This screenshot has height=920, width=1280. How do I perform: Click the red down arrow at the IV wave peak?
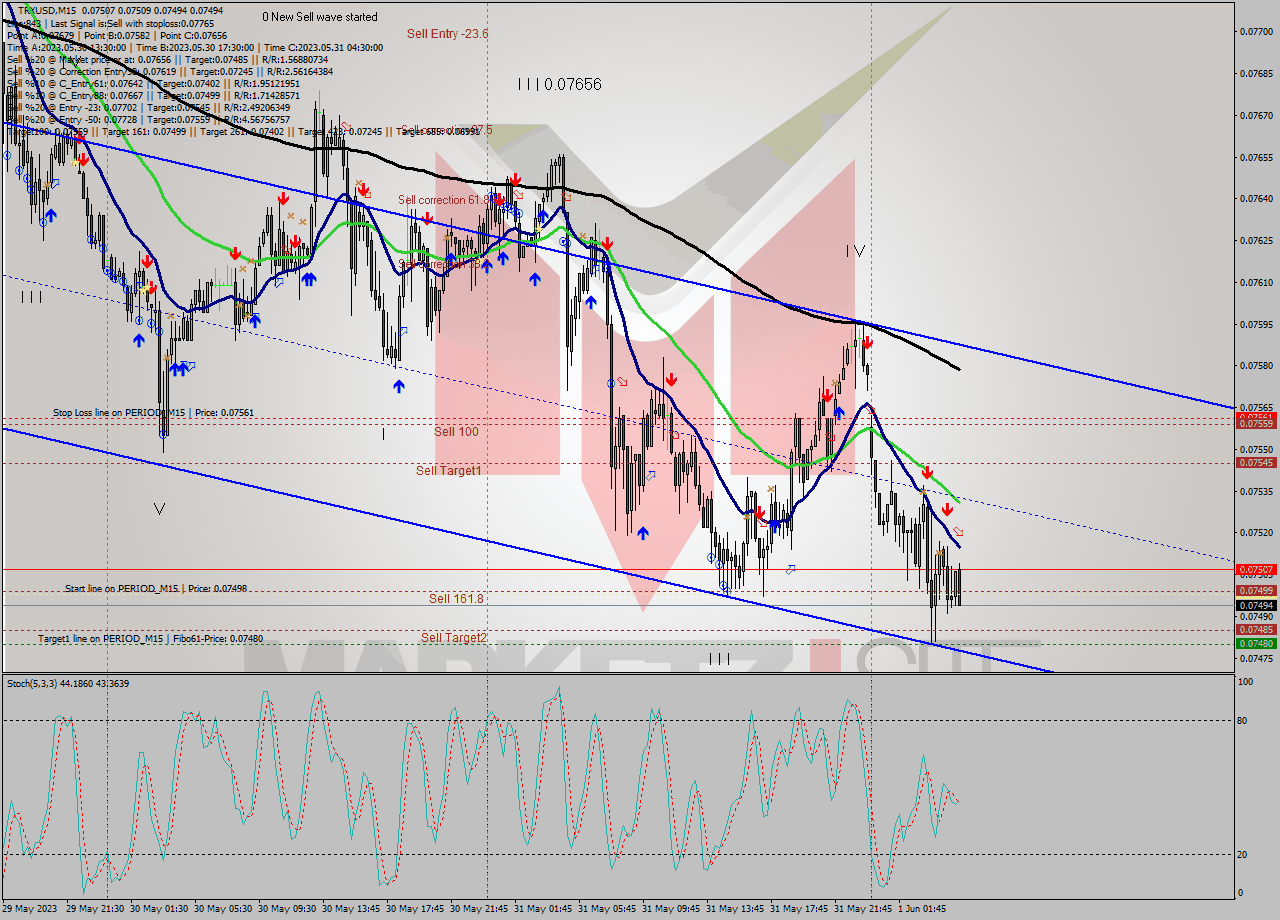[x=866, y=343]
